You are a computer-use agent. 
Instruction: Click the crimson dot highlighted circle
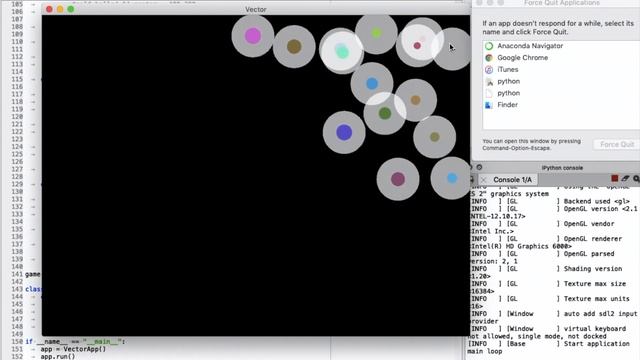coord(417,45)
